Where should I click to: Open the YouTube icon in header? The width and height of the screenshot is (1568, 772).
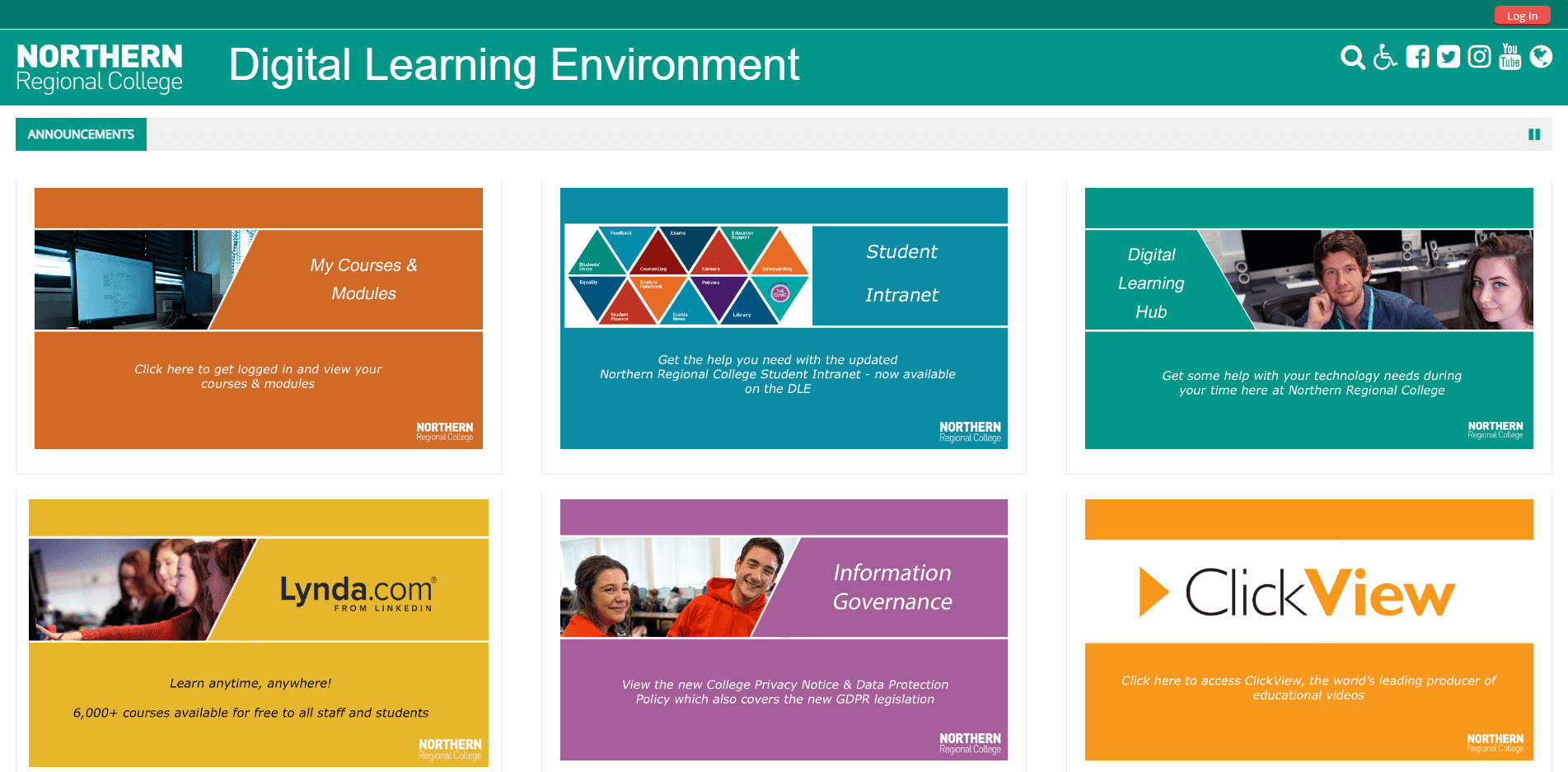tap(1510, 57)
